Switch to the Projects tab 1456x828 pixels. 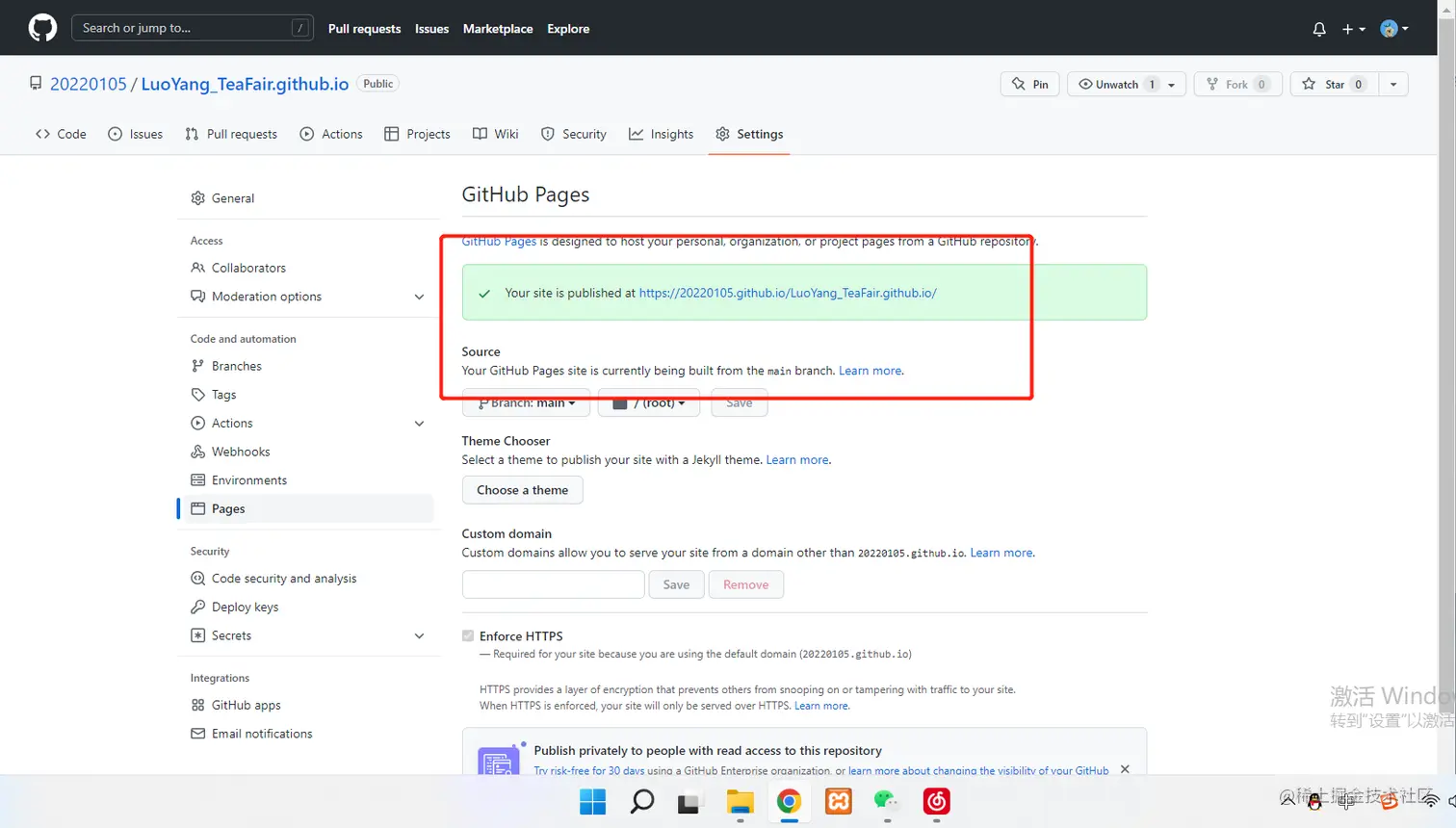point(417,134)
